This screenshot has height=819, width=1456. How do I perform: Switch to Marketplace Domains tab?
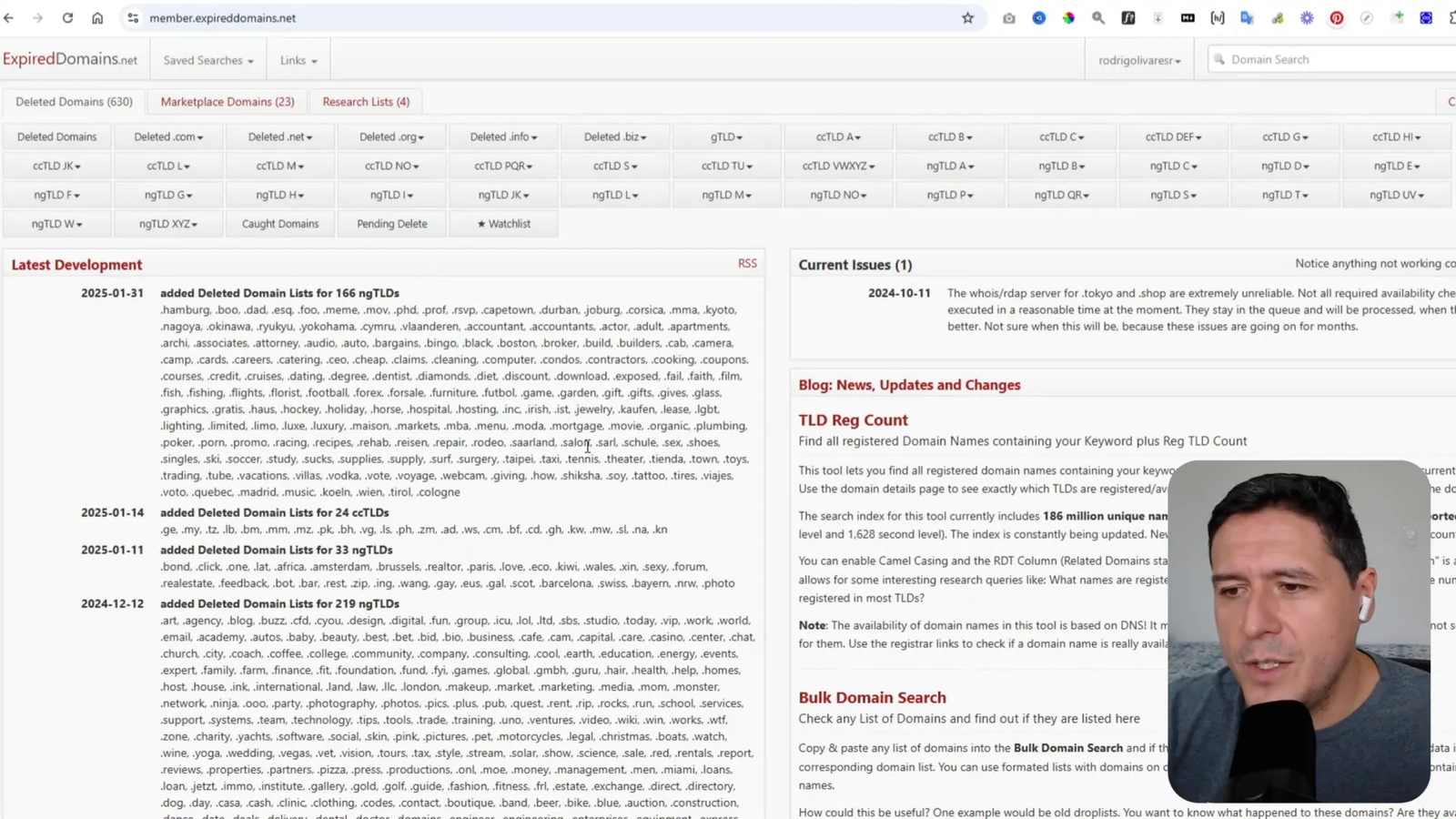pyautogui.click(x=227, y=102)
